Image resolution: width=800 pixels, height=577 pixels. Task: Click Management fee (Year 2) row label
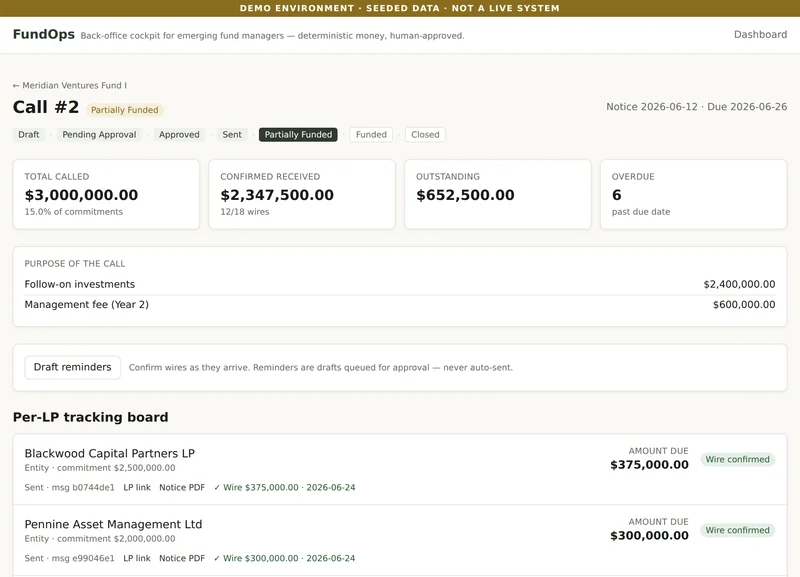tap(87, 305)
